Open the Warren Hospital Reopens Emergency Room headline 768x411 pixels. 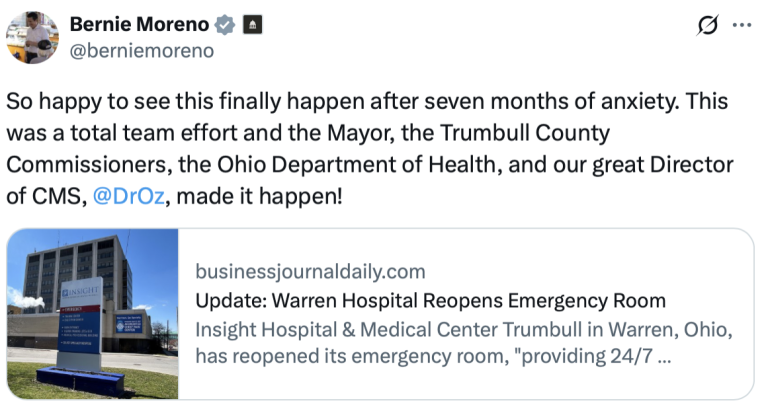430,300
